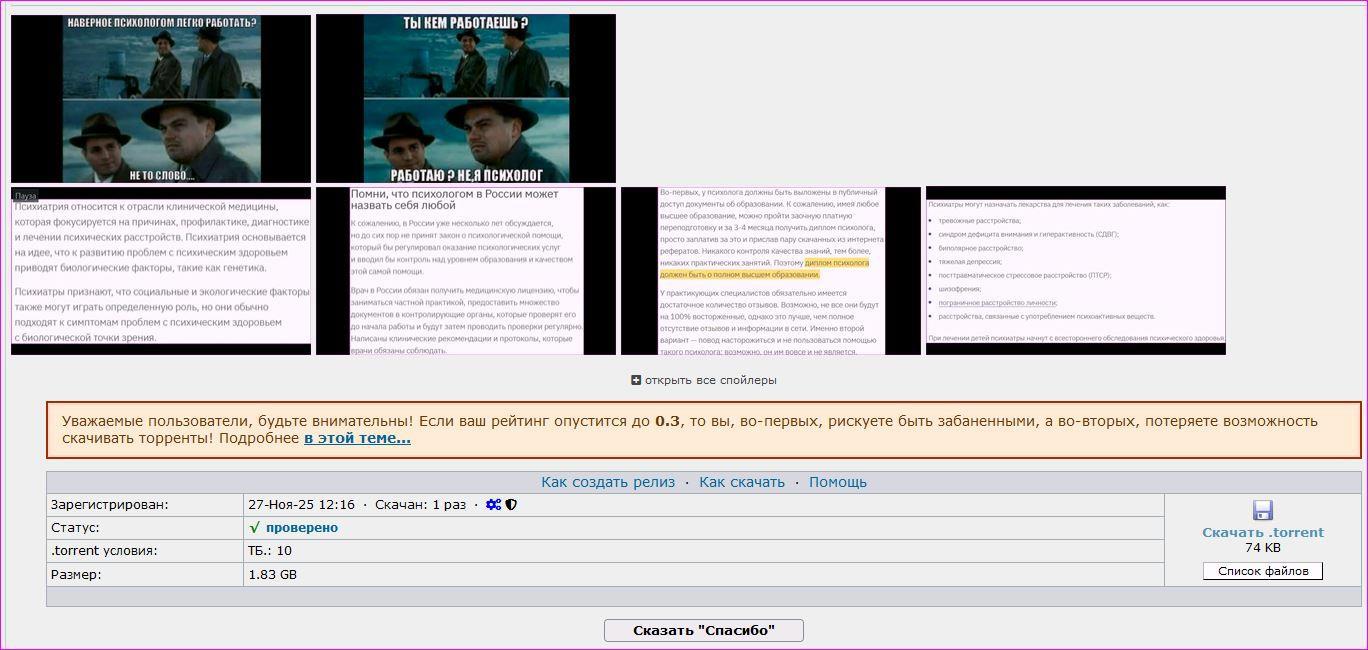Open the 'Ты кем работаешь?' meme thumbnail

[466, 99]
